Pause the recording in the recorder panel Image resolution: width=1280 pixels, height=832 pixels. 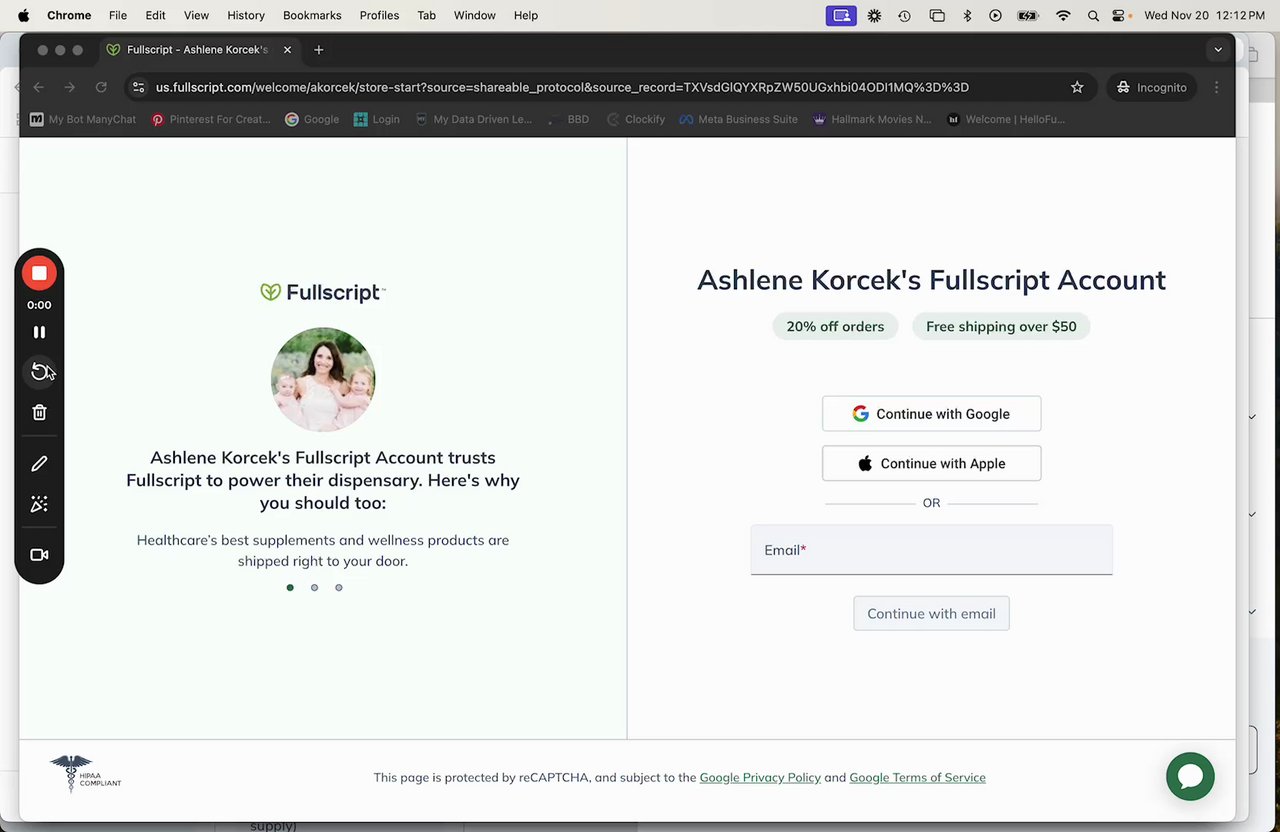39,332
